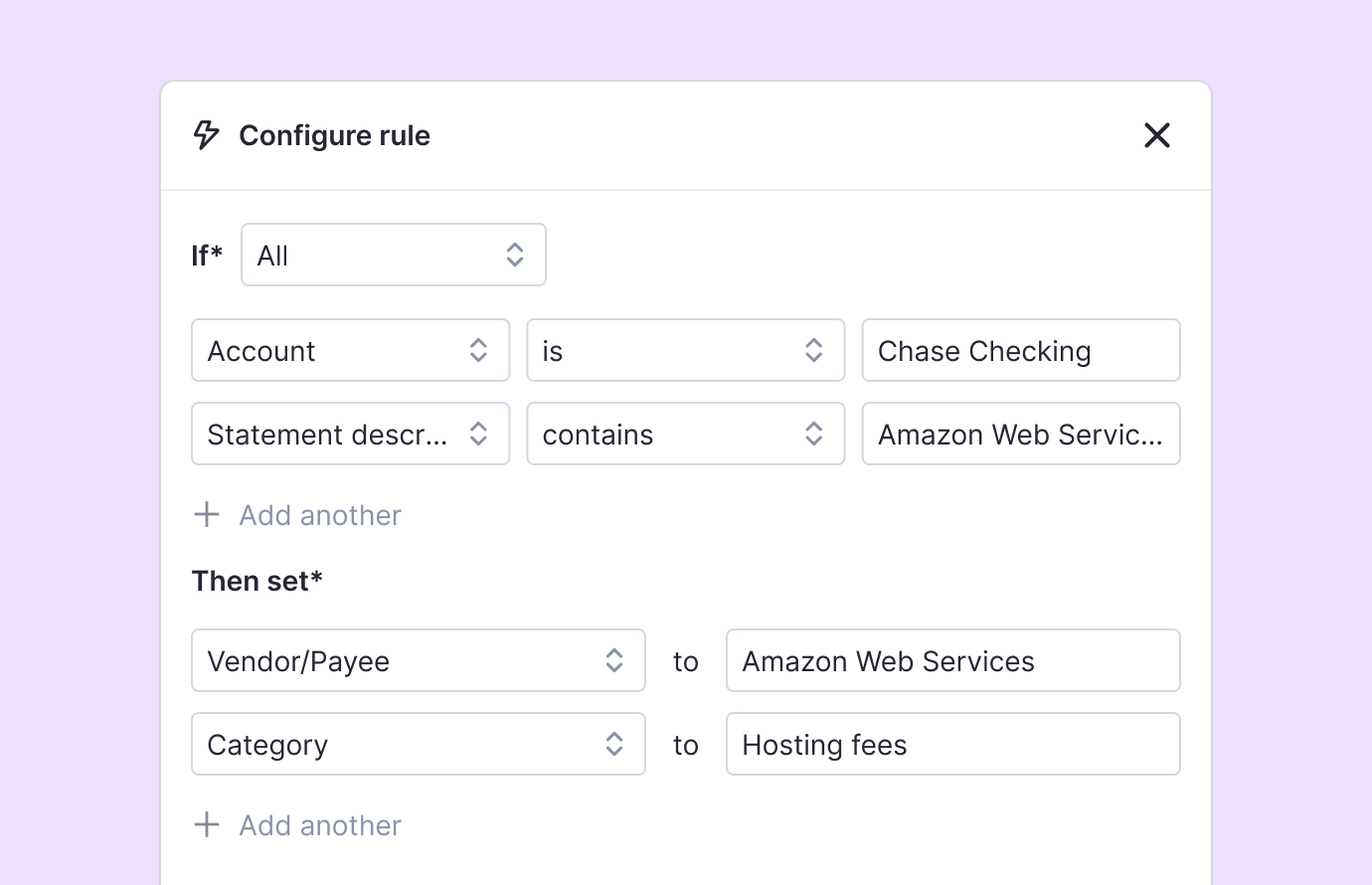Close the Configure rule dialog
Viewport: 1372px width, 885px height.
(1156, 135)
